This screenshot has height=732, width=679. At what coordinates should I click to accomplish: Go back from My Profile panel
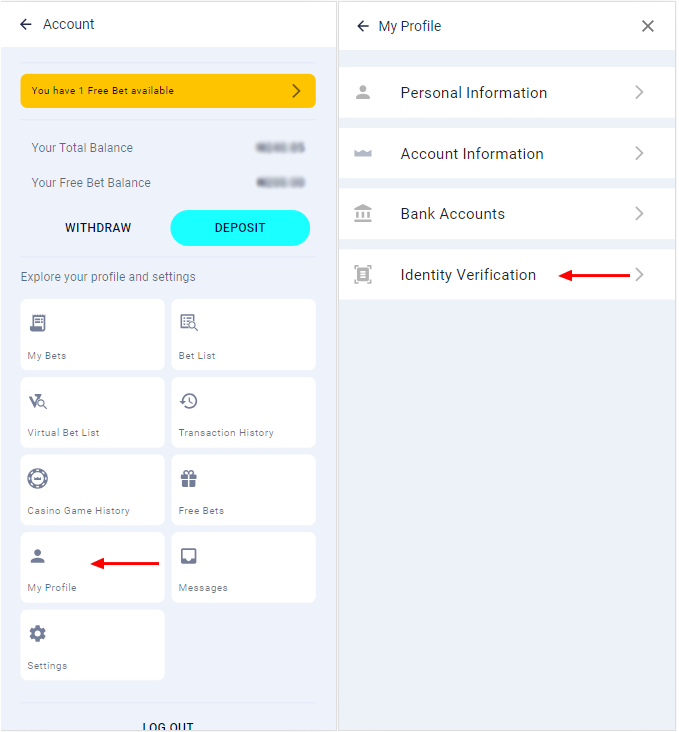pyautogui.click(x=362, y=26)
